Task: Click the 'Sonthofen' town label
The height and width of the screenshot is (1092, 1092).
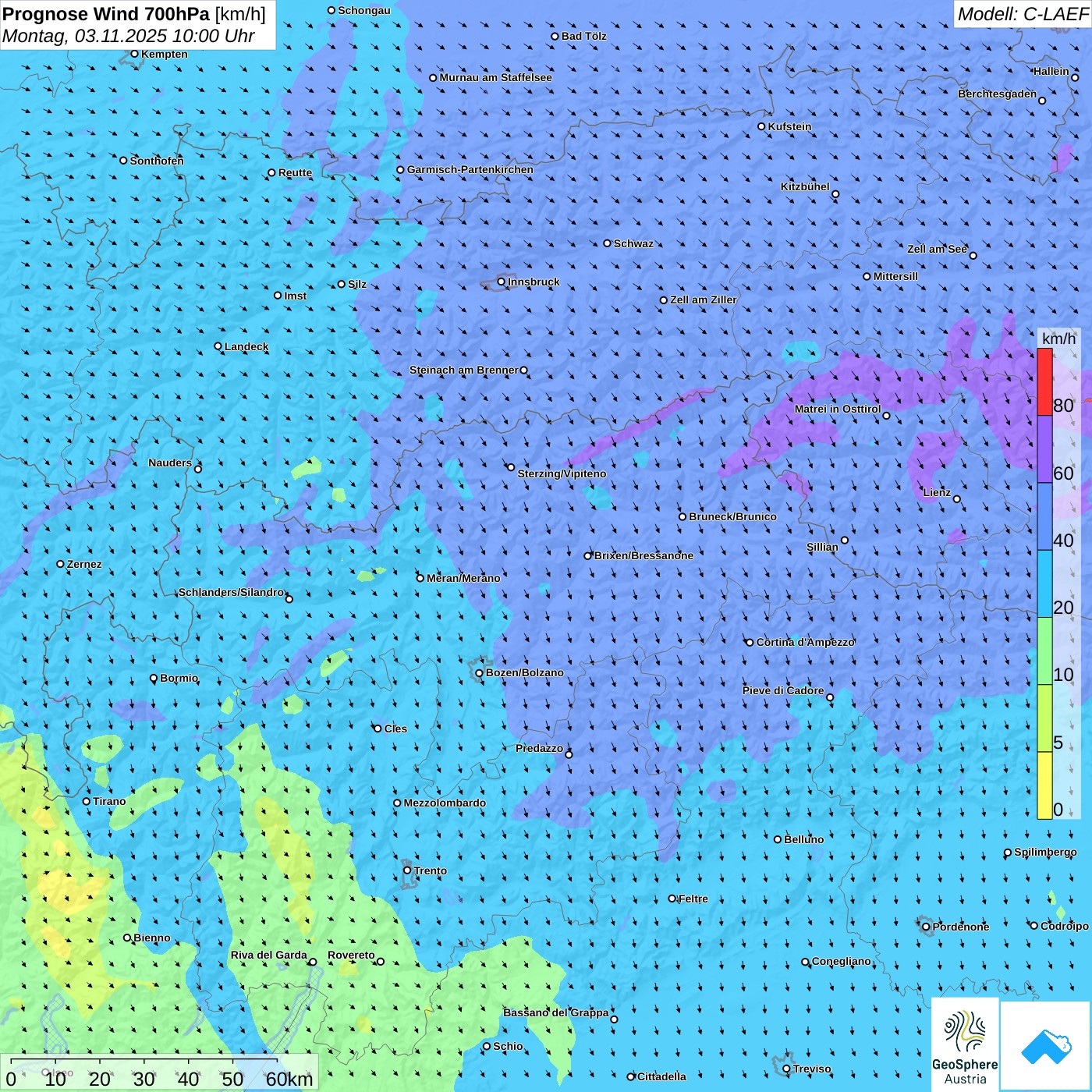Action: pyautogui.click(x=157, y=161)
